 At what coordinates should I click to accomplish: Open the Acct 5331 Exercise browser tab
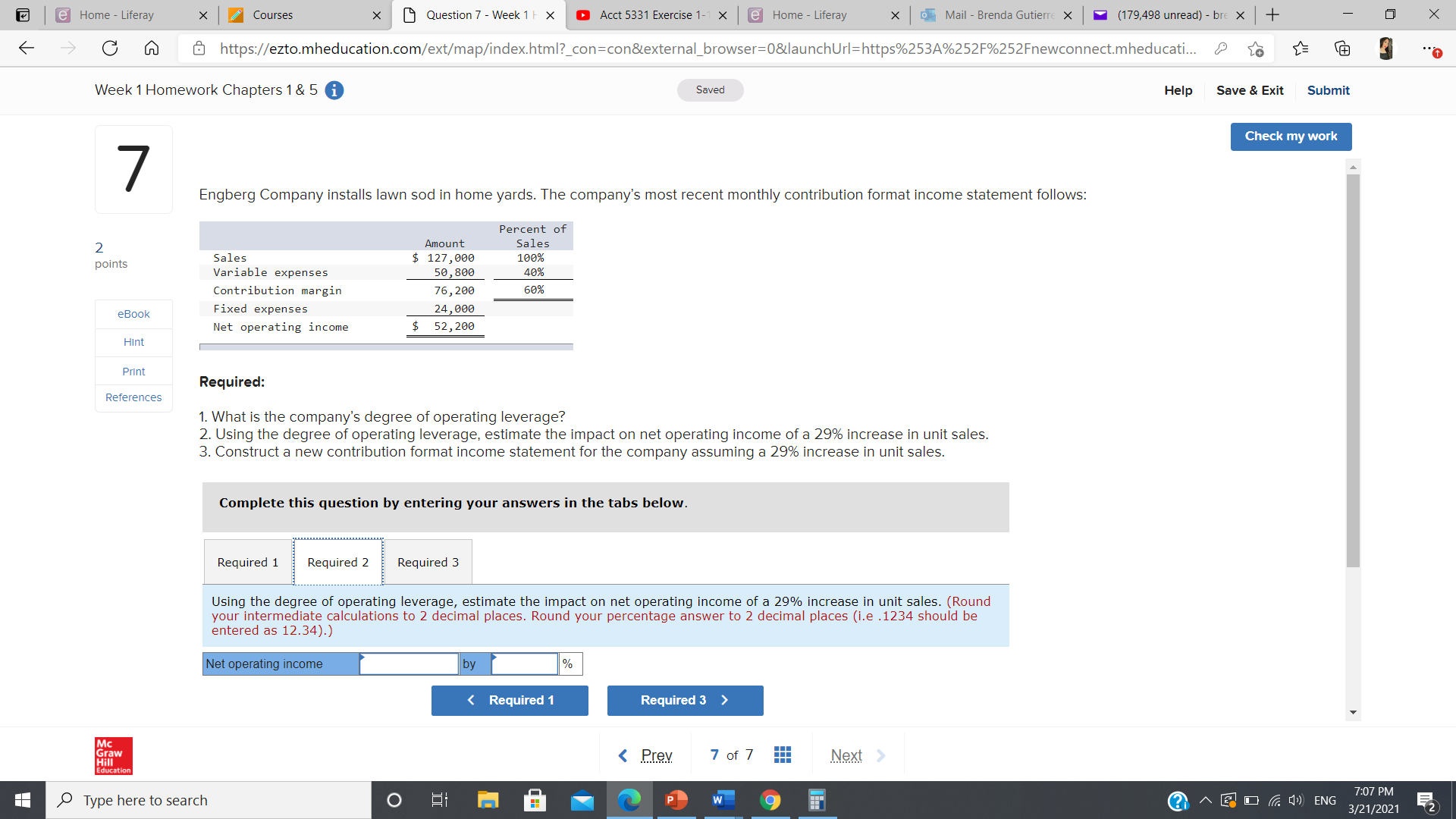click(648, 14)
